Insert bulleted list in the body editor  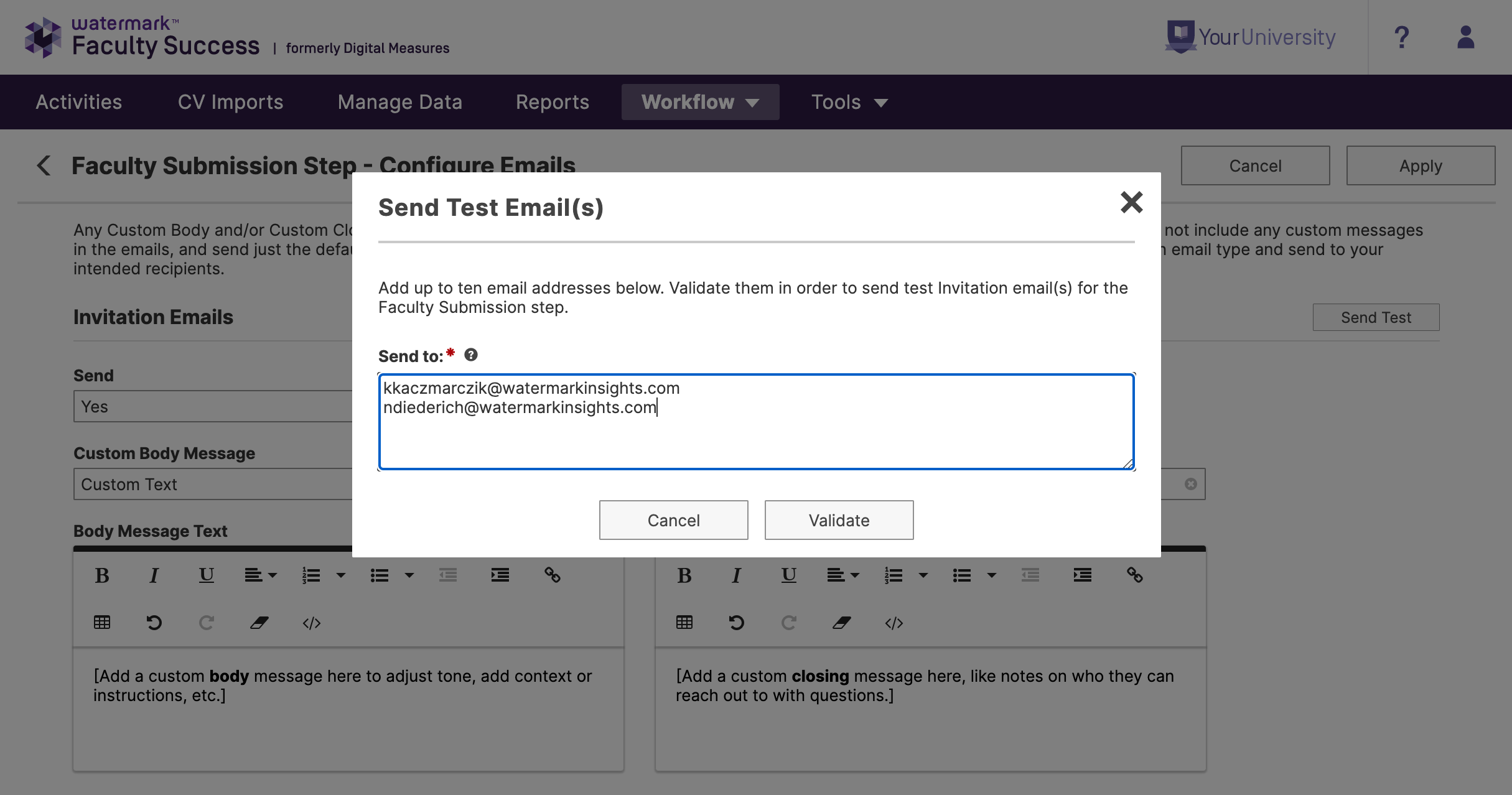(380, 575)
